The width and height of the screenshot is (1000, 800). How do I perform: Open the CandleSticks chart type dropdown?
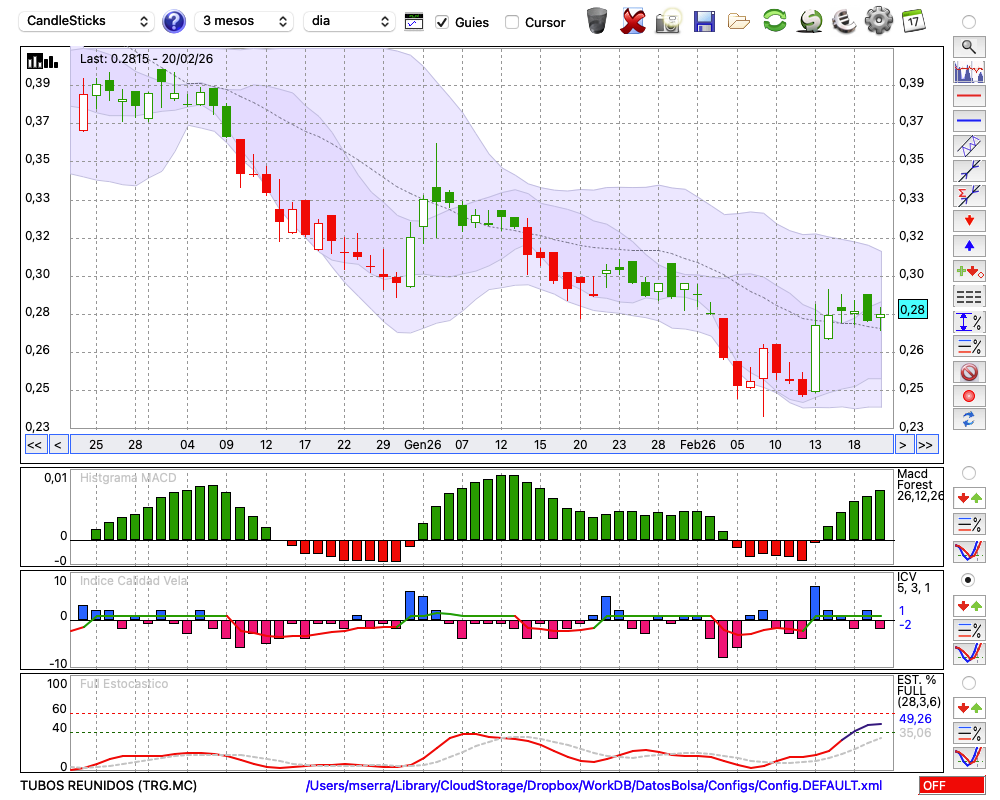88,21
